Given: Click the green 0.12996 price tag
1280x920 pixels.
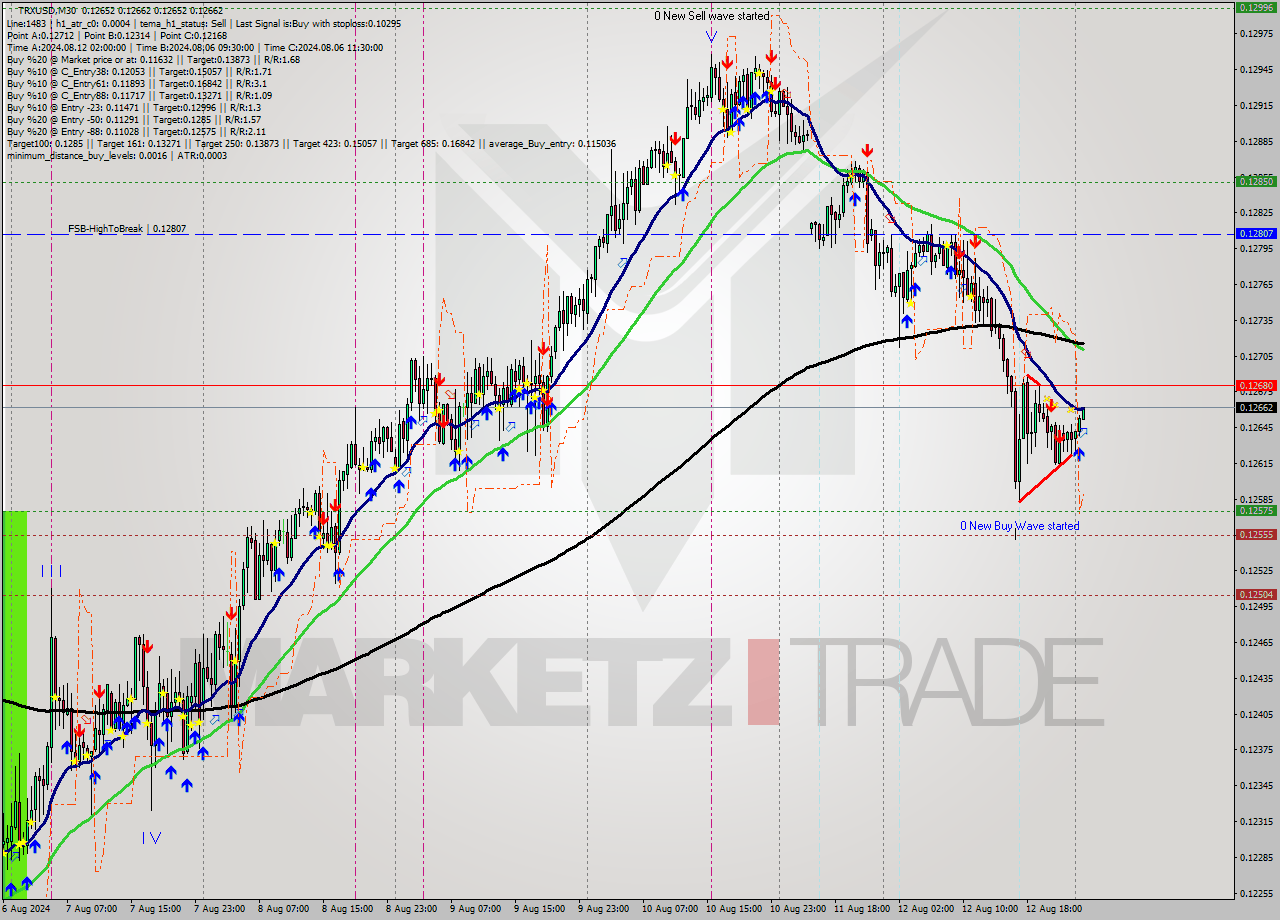Looking at the screenshot, I should pos(1256,7).
